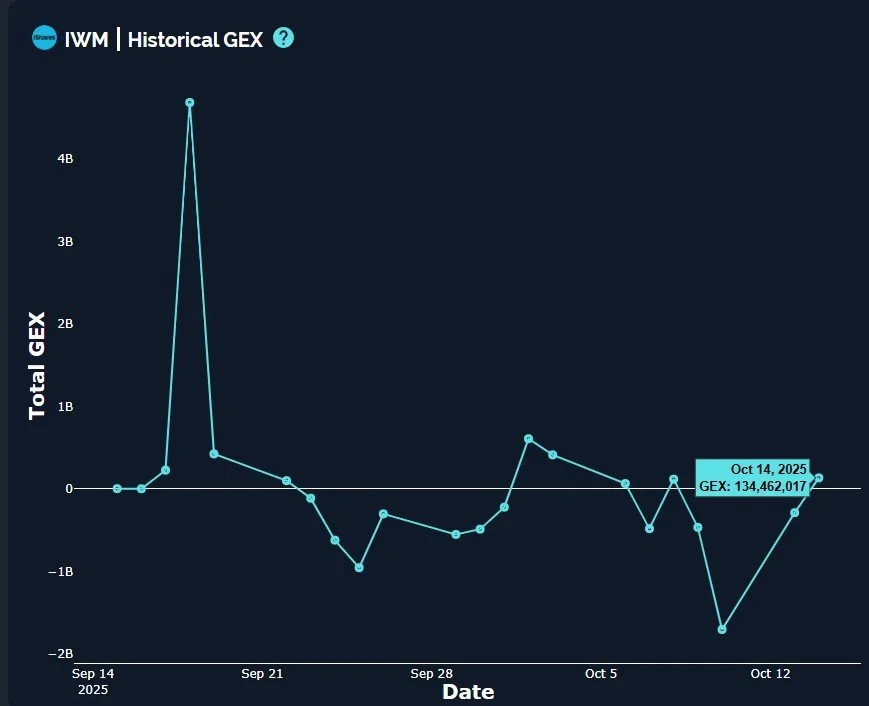Click the '0' y-axis label

tap(69, 489)
